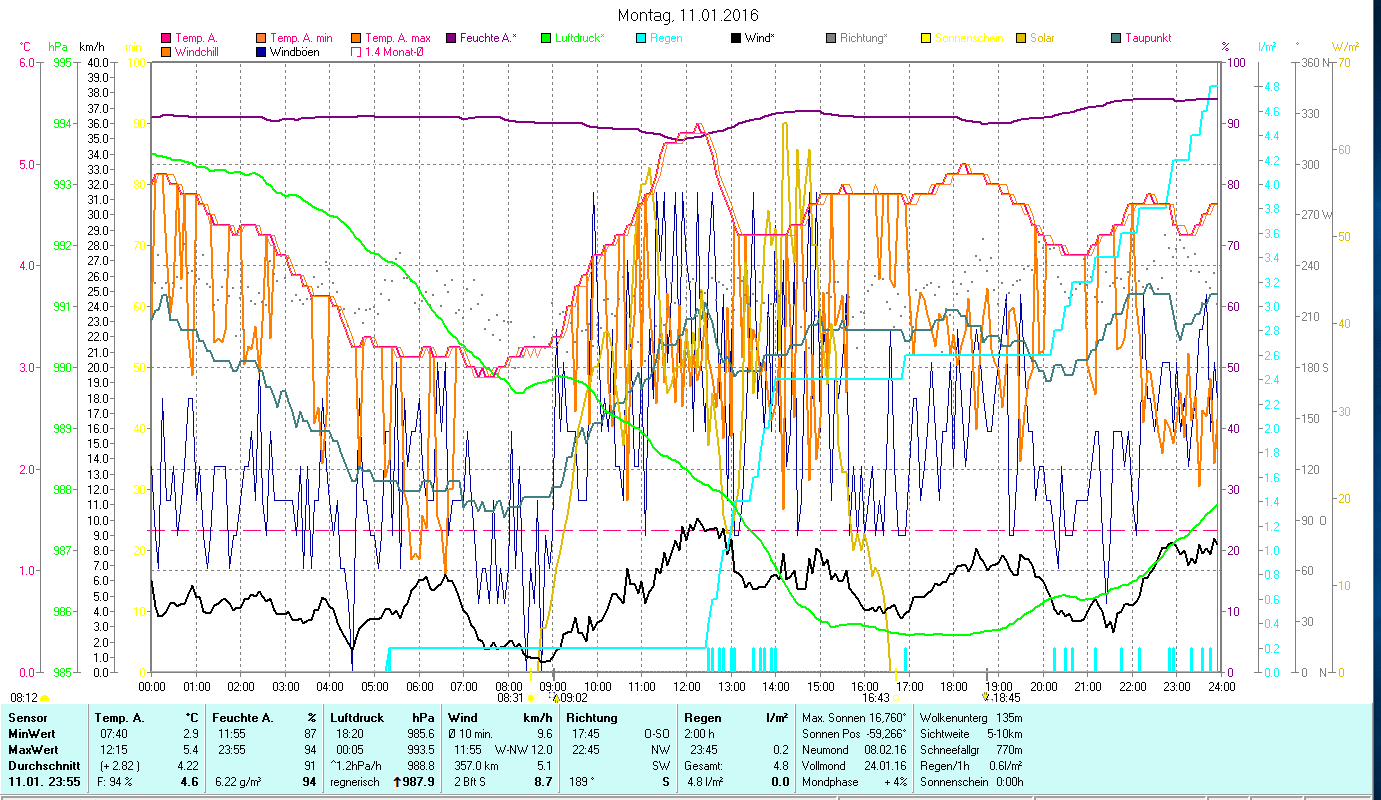Viewport: 1381px width, 800px height.
Task: Click the Temp. A. max legend swatch
Action: coord(356,38)
